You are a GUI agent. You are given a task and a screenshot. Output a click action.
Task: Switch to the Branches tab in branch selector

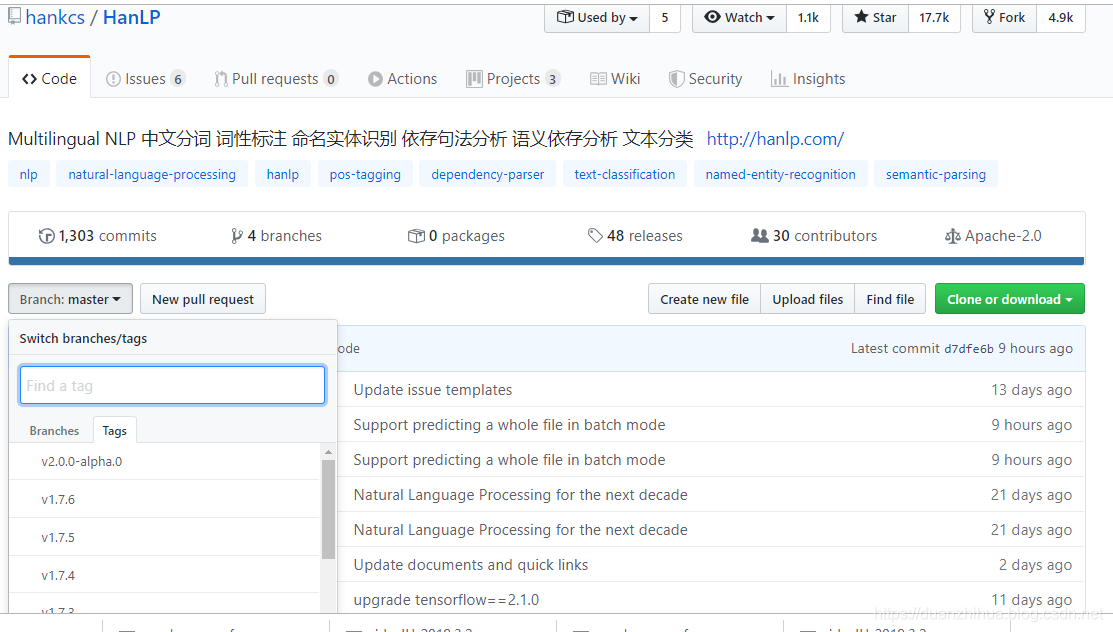pyautogui.click(x=54, y=430)
